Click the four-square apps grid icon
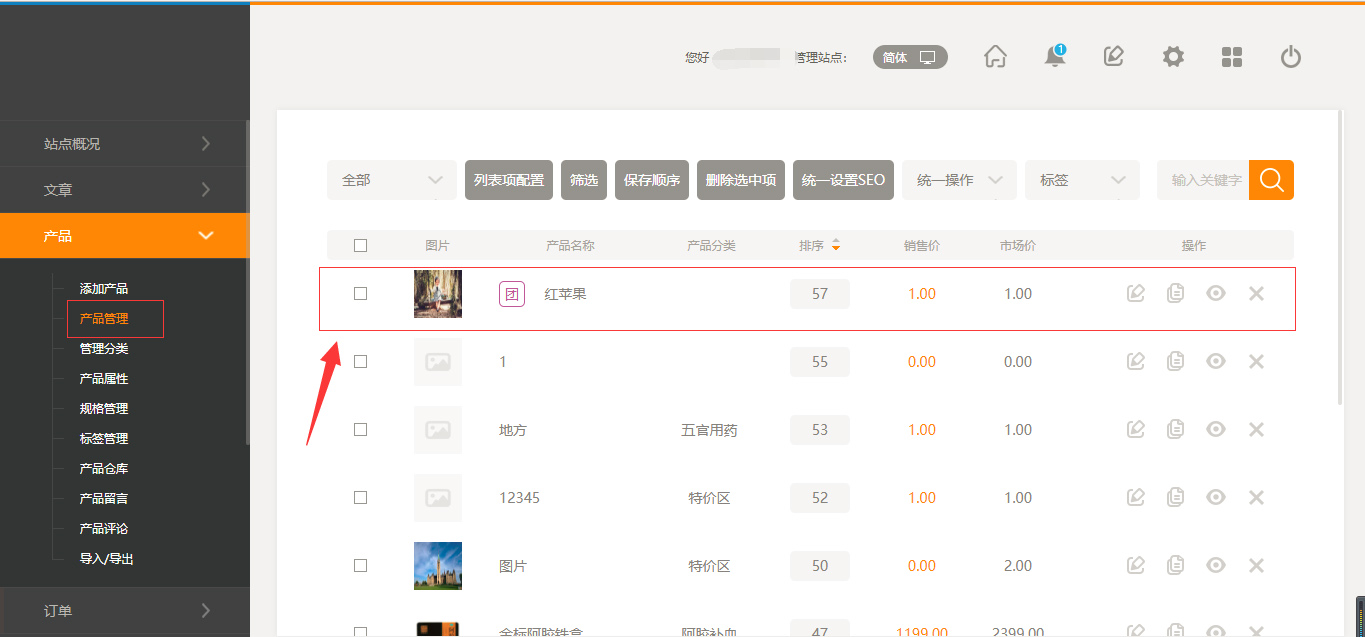This screenshot has width=1365, height=637. [x=1232, y=57]
